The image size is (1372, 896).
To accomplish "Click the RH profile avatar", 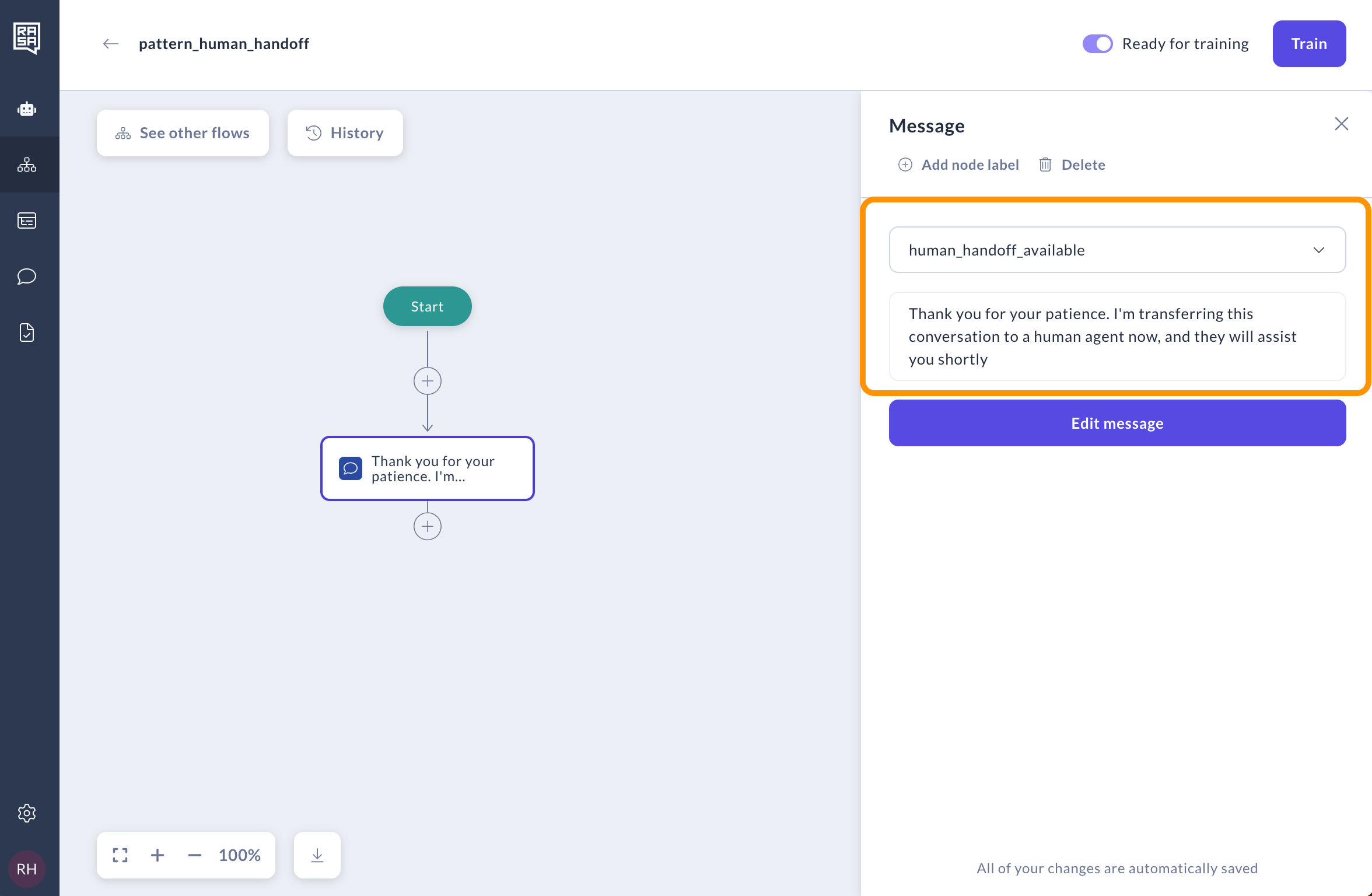I will 26,869.
